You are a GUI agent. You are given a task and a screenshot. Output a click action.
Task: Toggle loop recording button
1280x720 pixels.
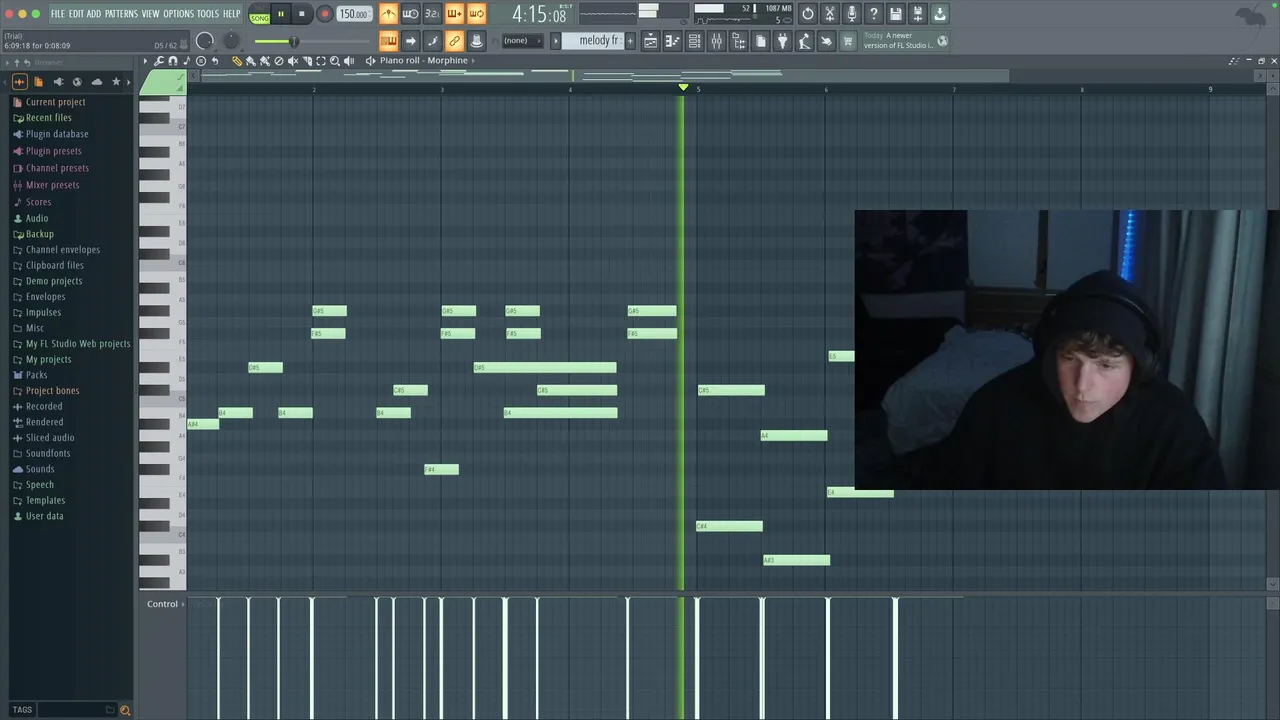(476, 14)
